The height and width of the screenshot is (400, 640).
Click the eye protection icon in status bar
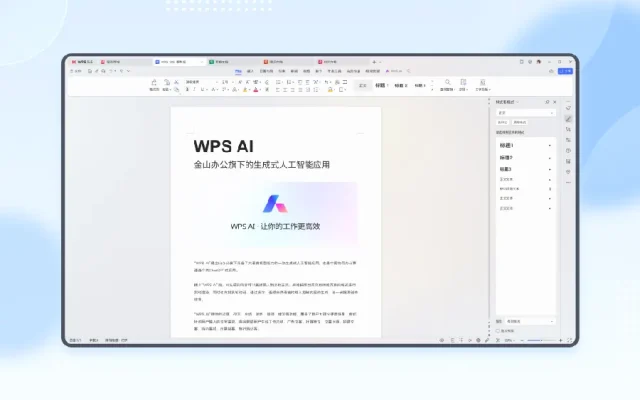tap(442, 340)
